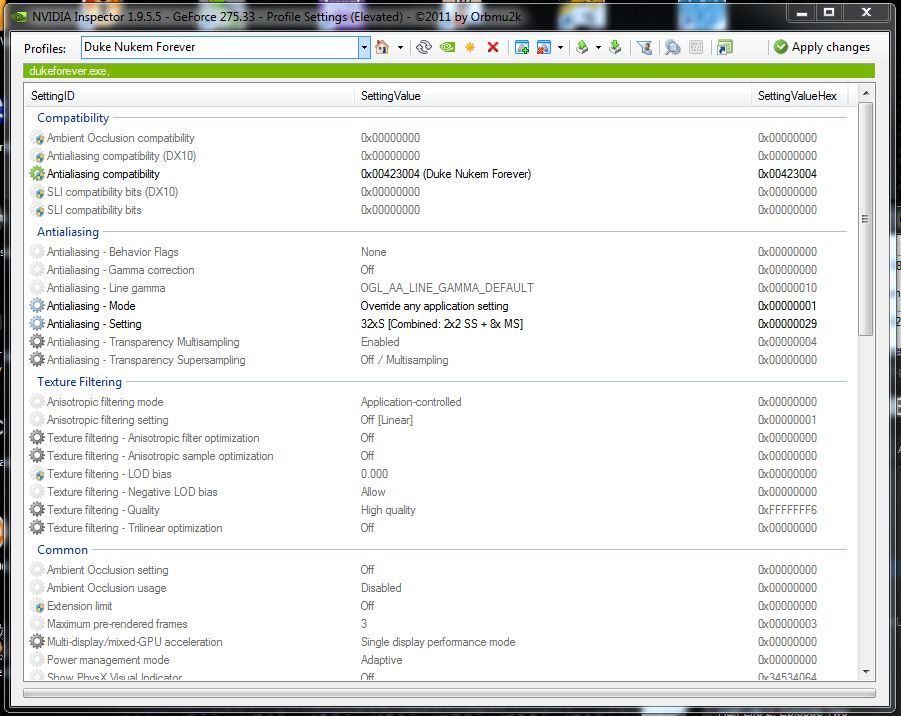Sort by the SettingID column header

coord(190,96)
